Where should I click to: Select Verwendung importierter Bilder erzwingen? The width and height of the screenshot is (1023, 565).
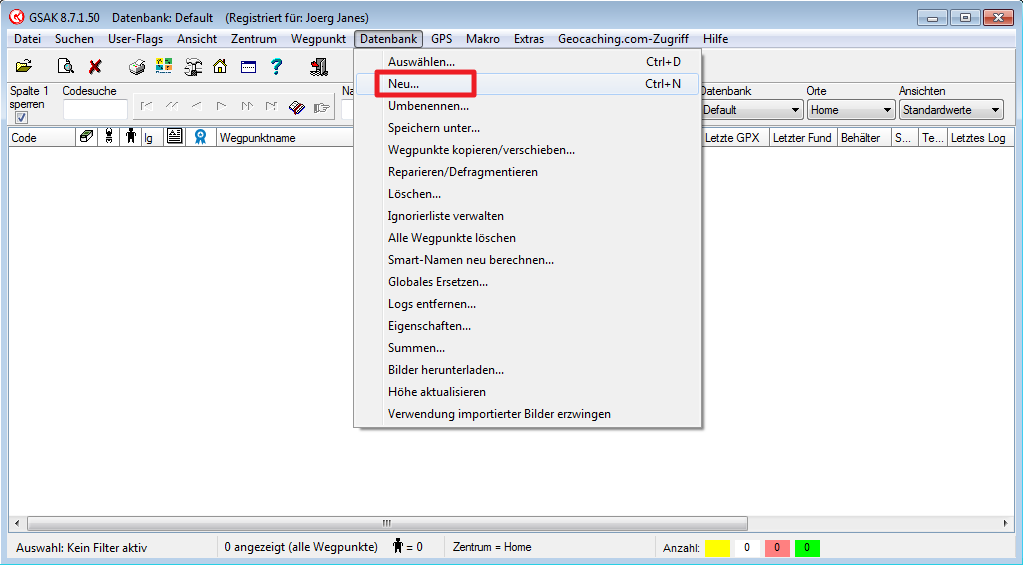527,414
